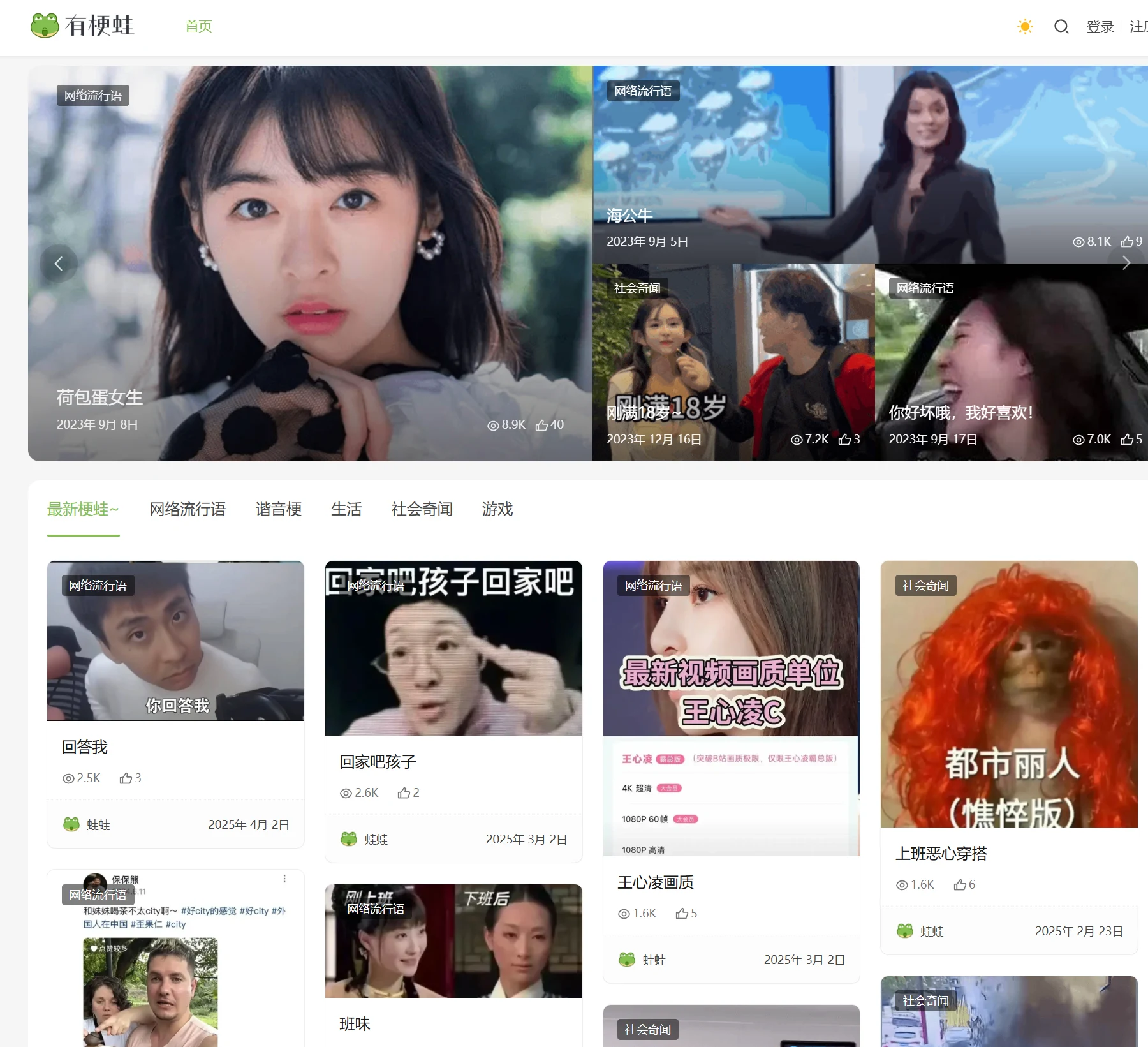
Task: Click 网络流行语 tag on 王心凌画质 card
Action: point(654,586)
